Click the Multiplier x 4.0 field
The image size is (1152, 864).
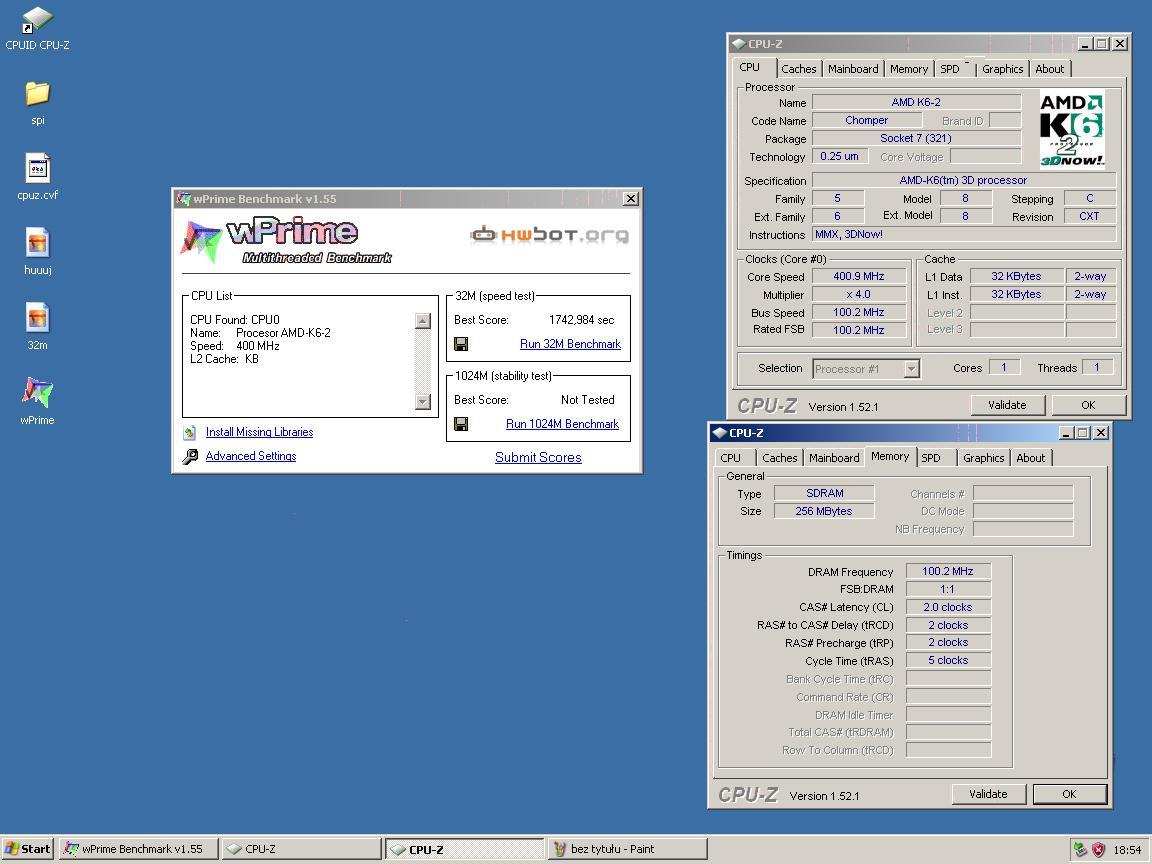[x=858, y=294]
